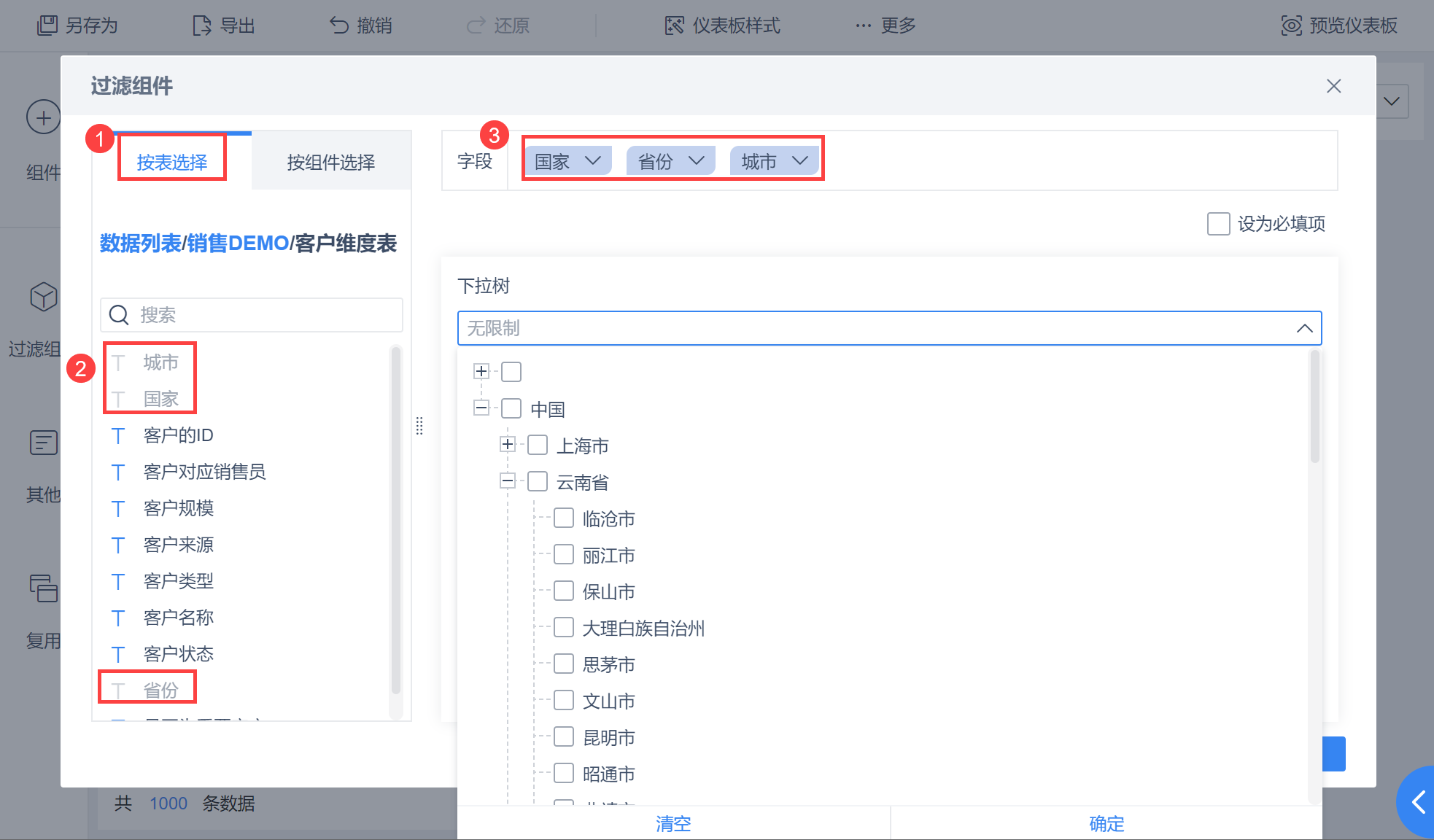Click the Preview dashboard icon

point(1291,26)
